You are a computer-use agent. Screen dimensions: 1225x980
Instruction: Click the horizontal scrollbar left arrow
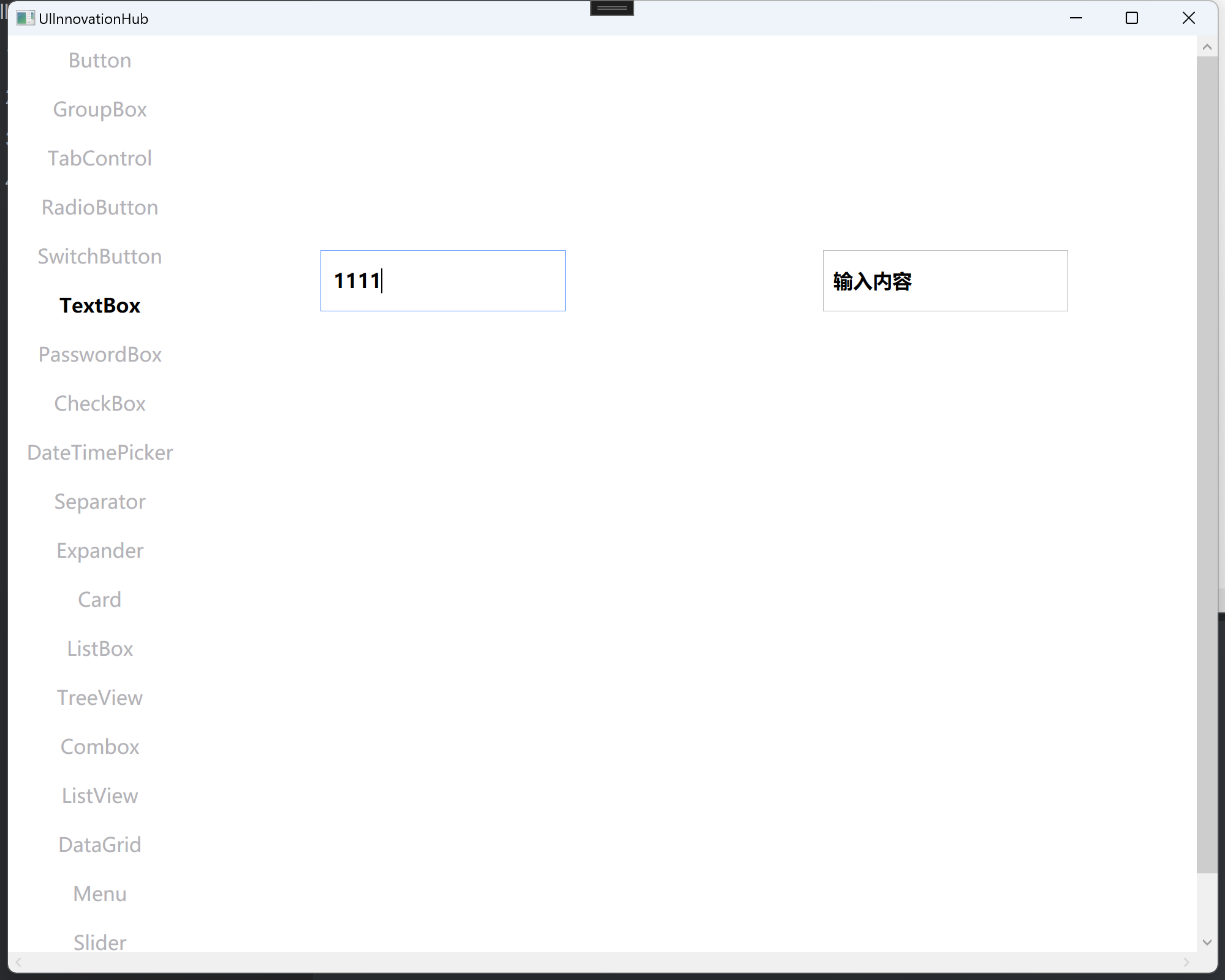pyautogui.click(x=18, y=962)
